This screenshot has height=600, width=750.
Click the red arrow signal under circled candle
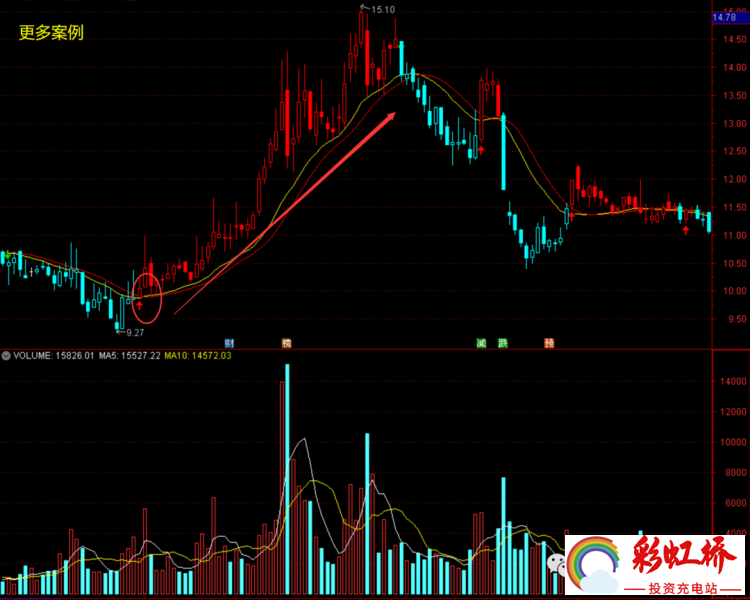(x=140, y=303)
